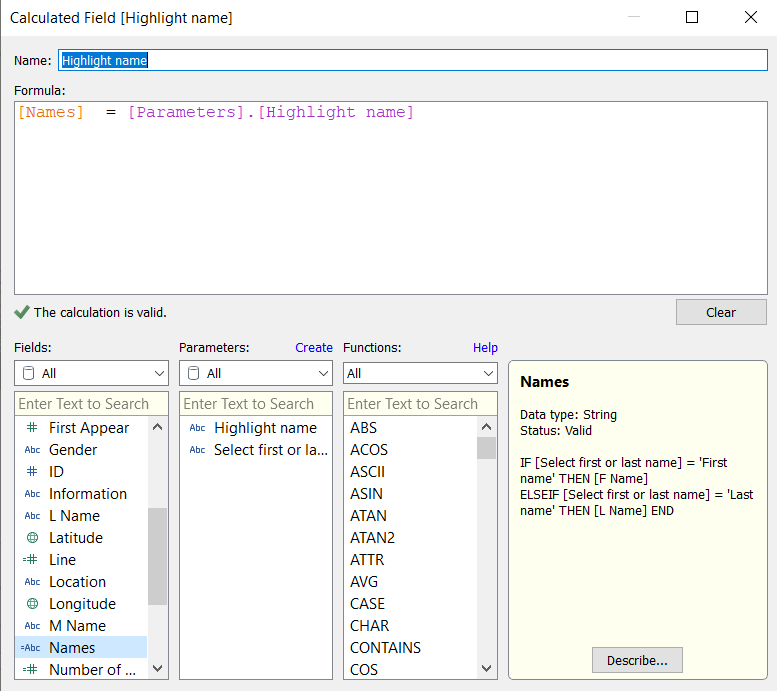Image resolution: width=777 pixels, height=691 pixels.
Task: Click the Abc icon beside Information field
Action: (32, 494)
